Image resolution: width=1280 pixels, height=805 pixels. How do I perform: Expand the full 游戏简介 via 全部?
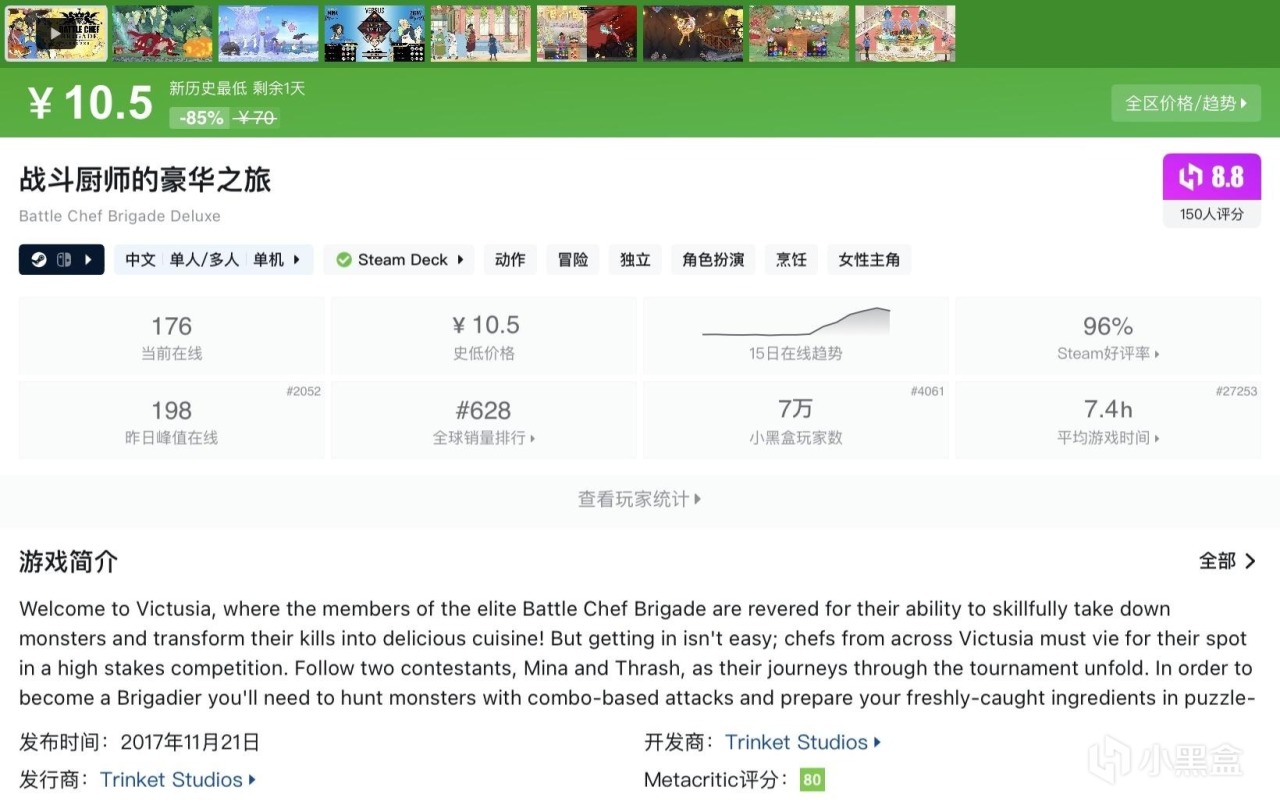pyautogui.click(x=1228, y=561)
